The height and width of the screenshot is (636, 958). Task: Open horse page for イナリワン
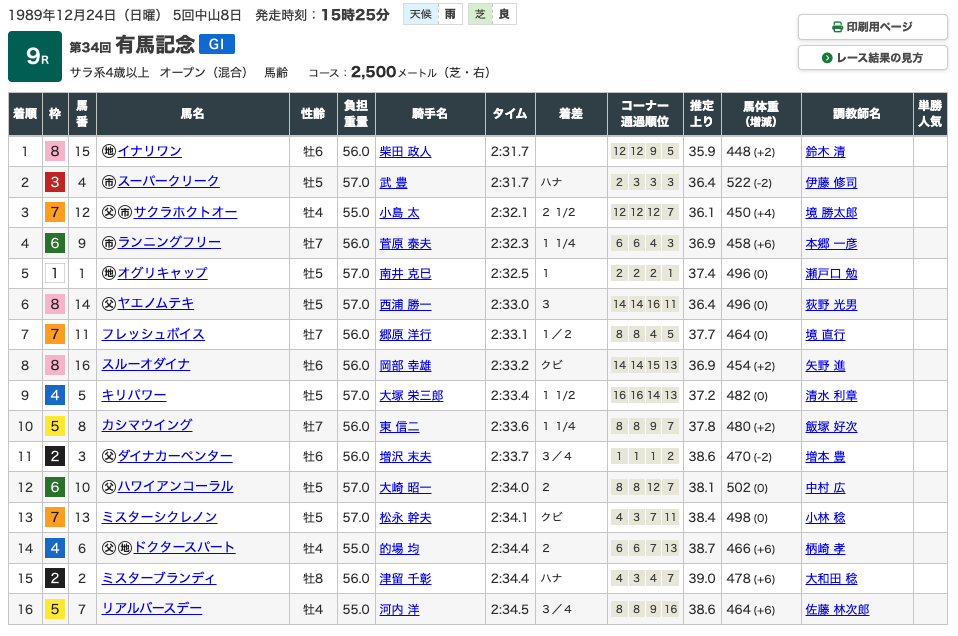(149, 152)
